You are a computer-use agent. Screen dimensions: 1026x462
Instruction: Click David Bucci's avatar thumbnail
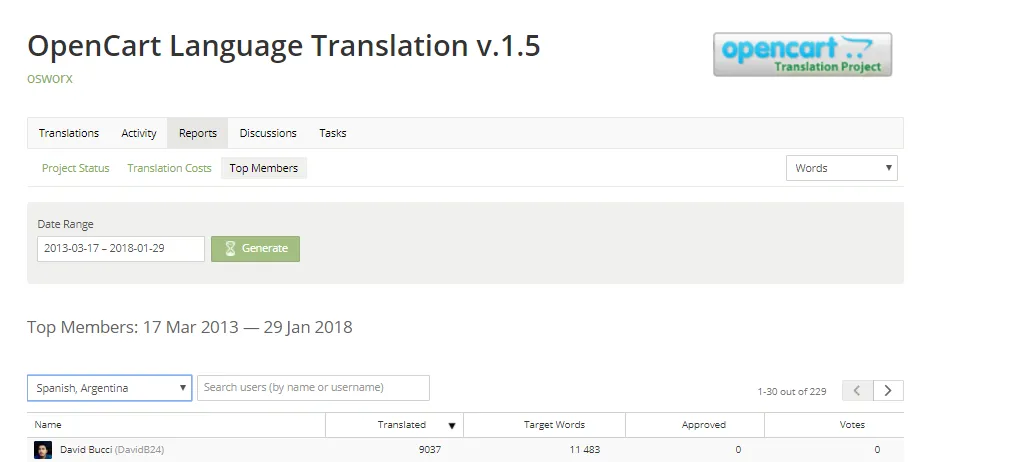43,450
